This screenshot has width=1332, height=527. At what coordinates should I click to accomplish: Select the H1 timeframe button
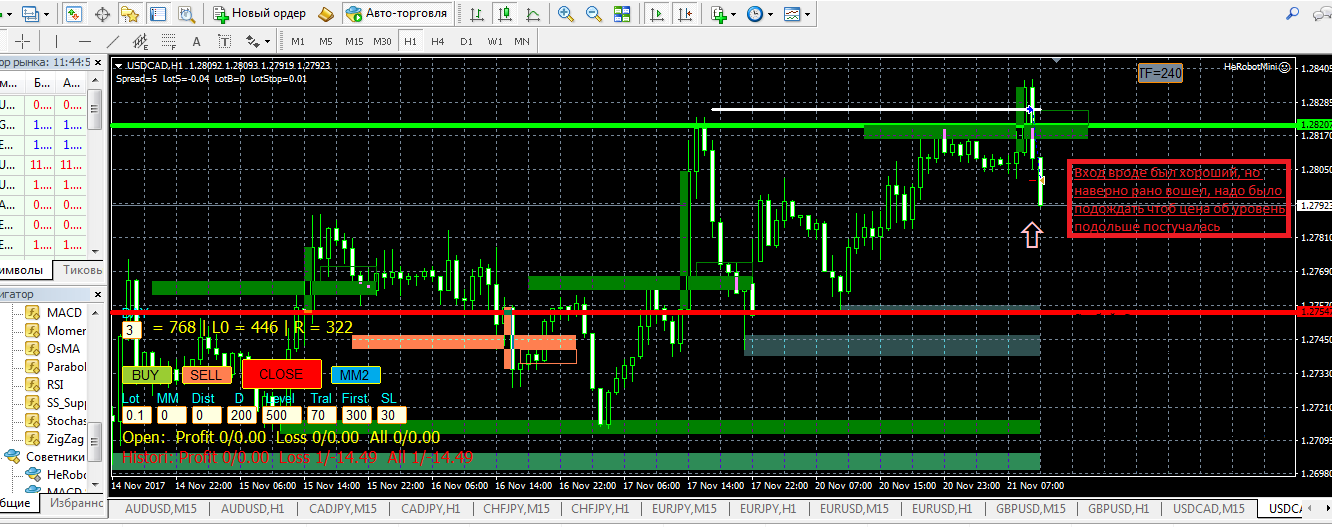click(410, 41)
